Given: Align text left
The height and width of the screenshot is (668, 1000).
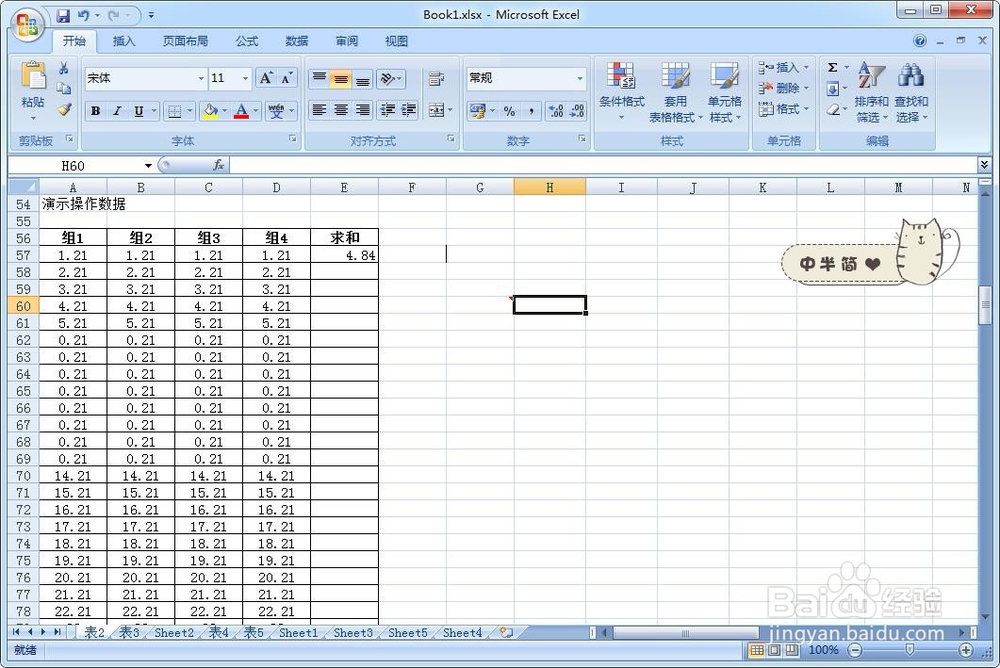Looking at the screenshot, I should pyautogui.click(x=320, y=110).
